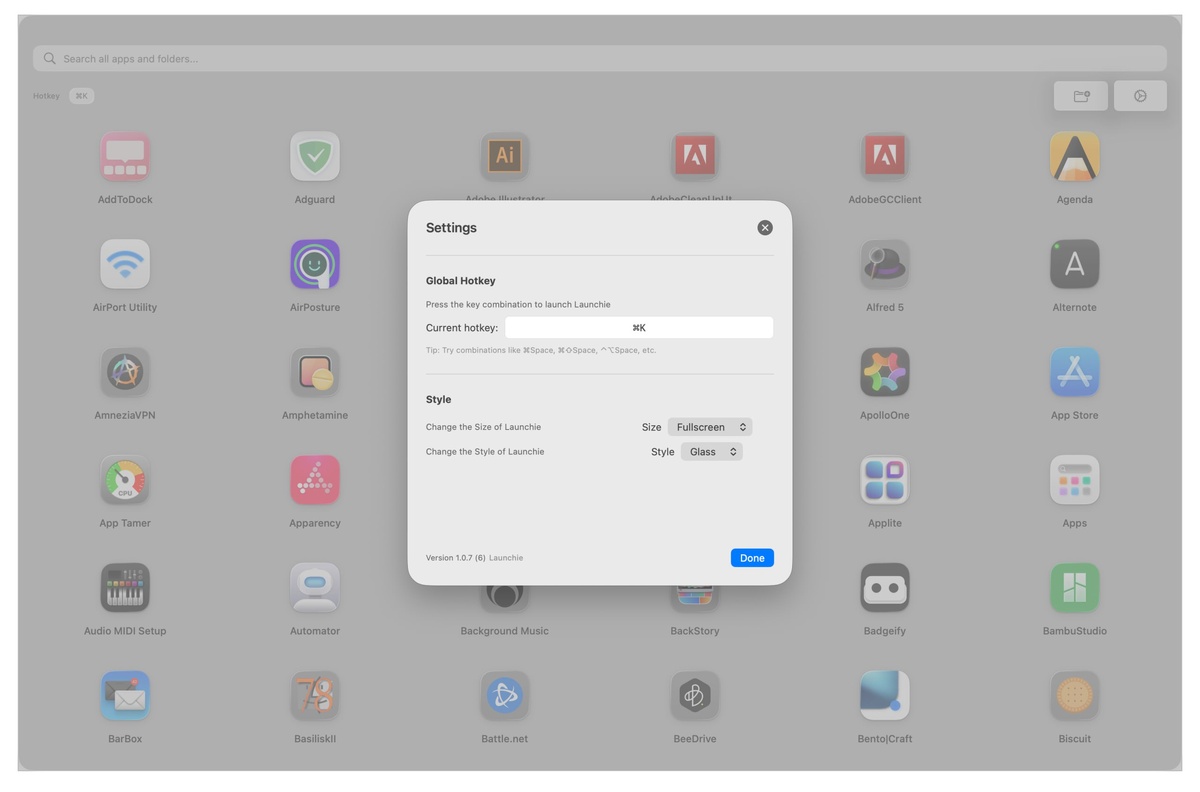Click the ⌘K hotkey badge
The image size is (1200, 792).
[81, 96]
